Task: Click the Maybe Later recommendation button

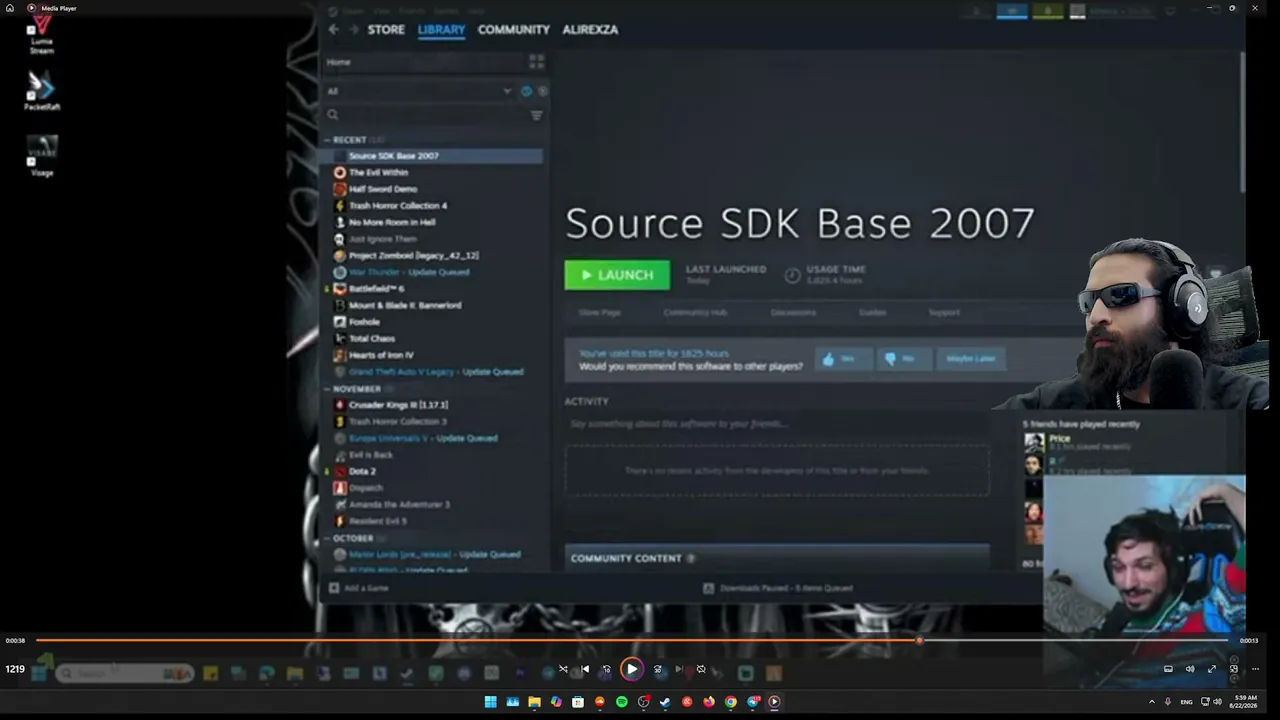Action: pyautogui.click(x=971, y=359)
